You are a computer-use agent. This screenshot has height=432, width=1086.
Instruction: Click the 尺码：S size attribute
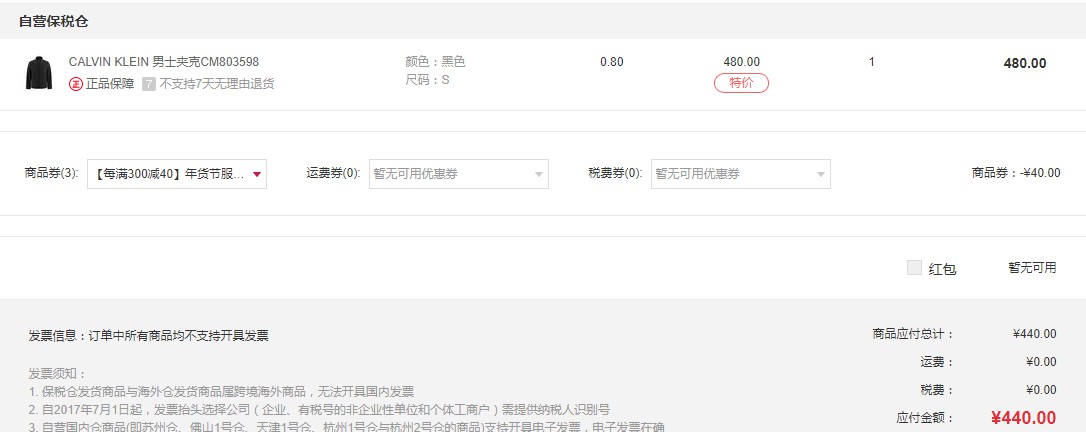pyautogui.click(x=427, y=80)
